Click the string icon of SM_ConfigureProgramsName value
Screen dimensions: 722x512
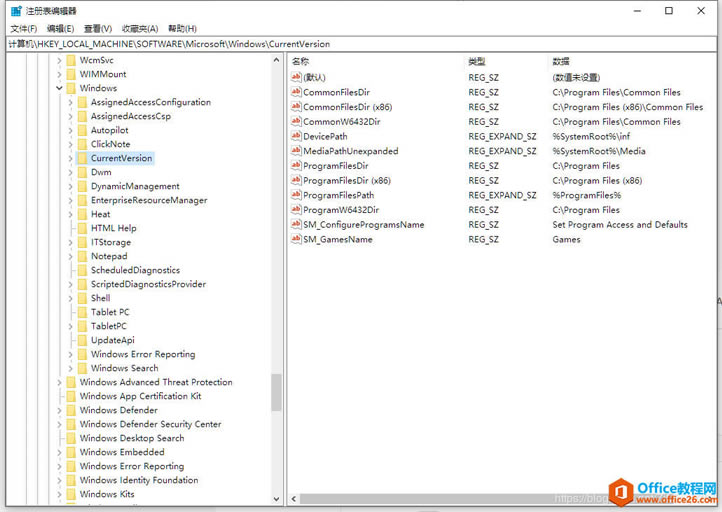tap(296, 225)
